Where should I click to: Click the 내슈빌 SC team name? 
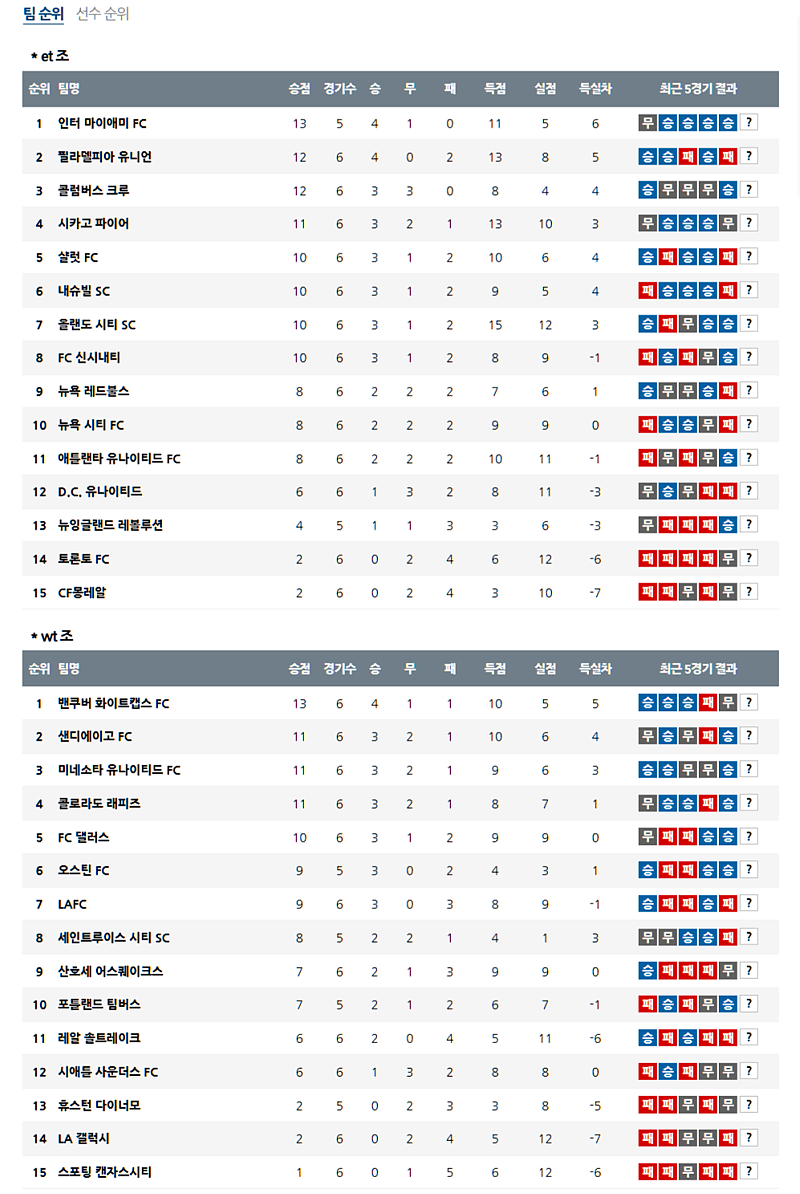84,291
